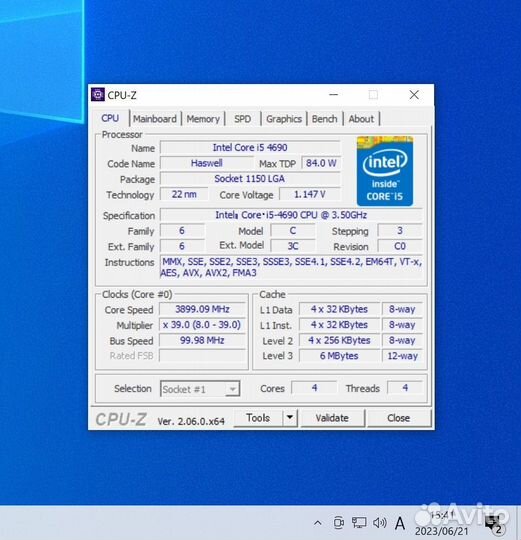The image size is (521, 540).
Task: Click the Level 3 value 6 MBytes
Action: click(x=339, y=356)
